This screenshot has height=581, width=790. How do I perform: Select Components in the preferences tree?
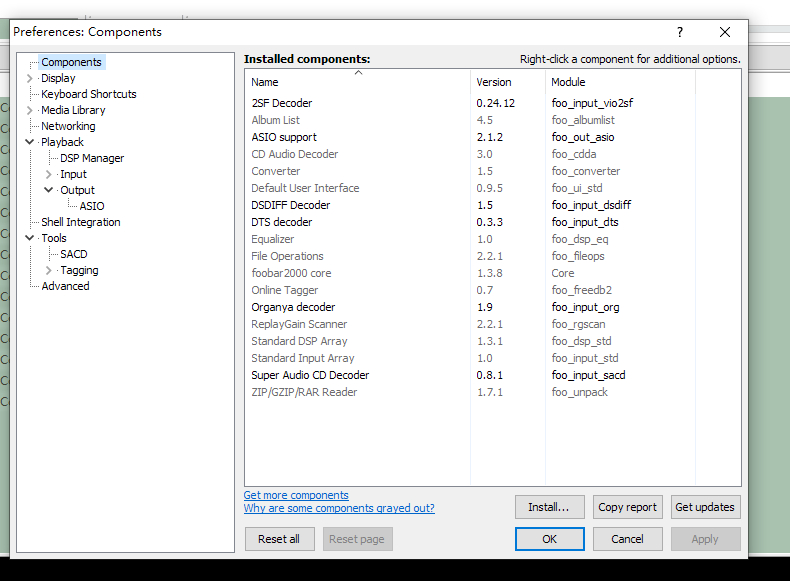[71, 62]
